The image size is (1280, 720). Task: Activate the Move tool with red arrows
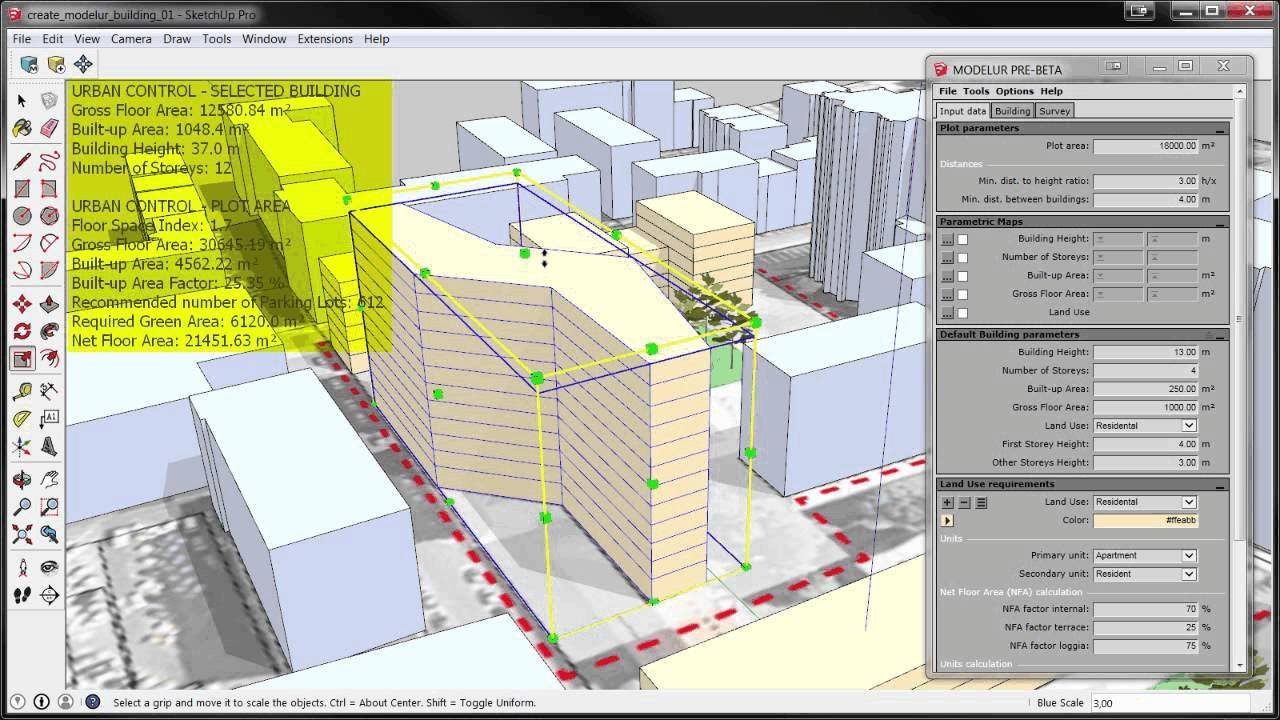(x=22, y=304)
